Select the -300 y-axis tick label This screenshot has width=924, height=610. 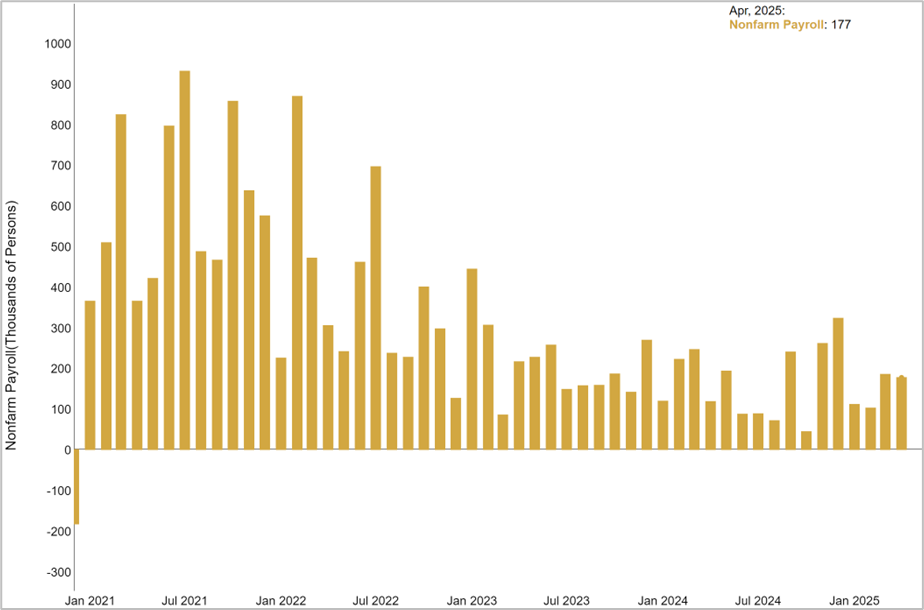click(x=59, y=572)
